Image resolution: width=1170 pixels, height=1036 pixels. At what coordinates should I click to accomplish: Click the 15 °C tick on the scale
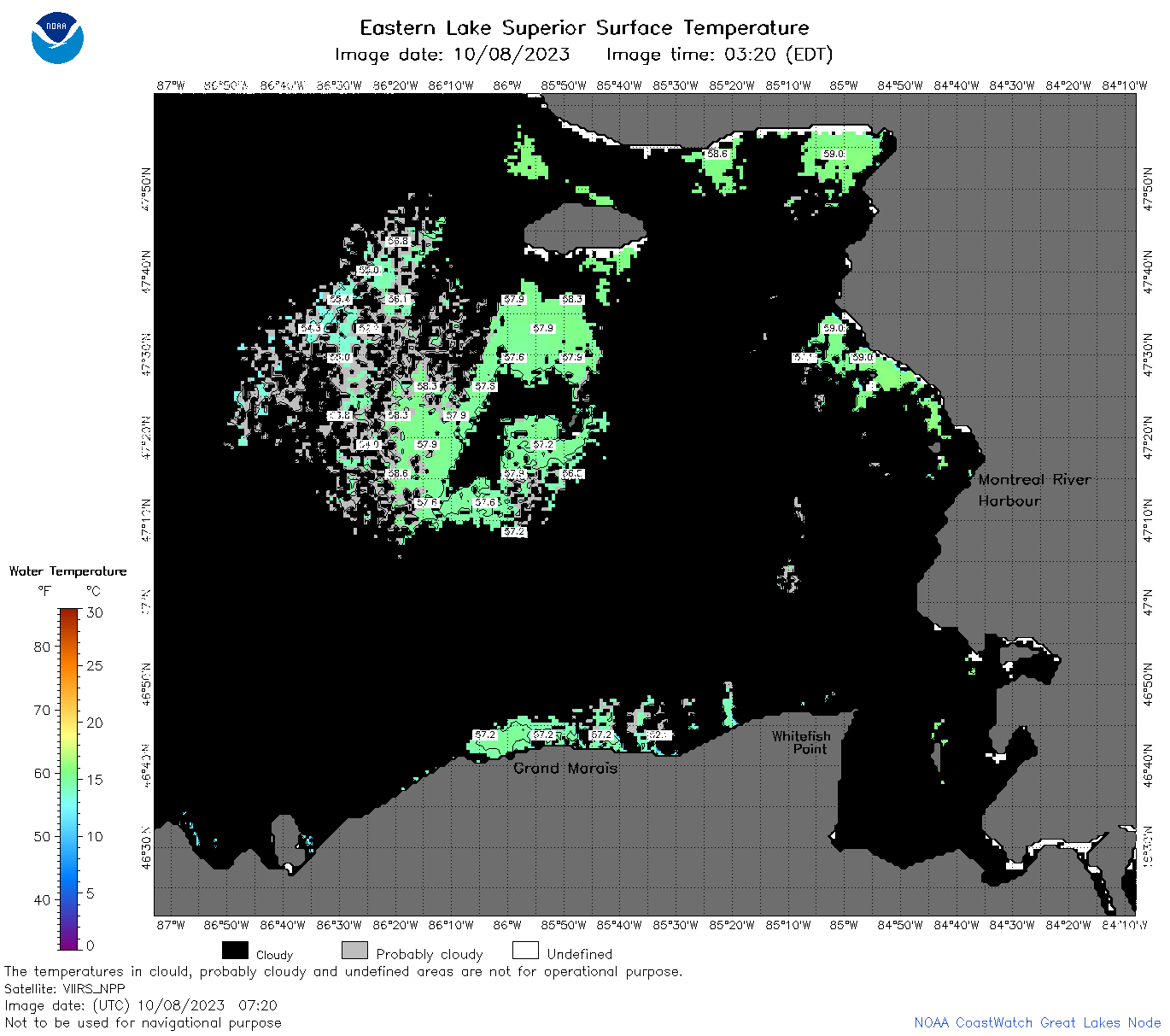point(95,780)
